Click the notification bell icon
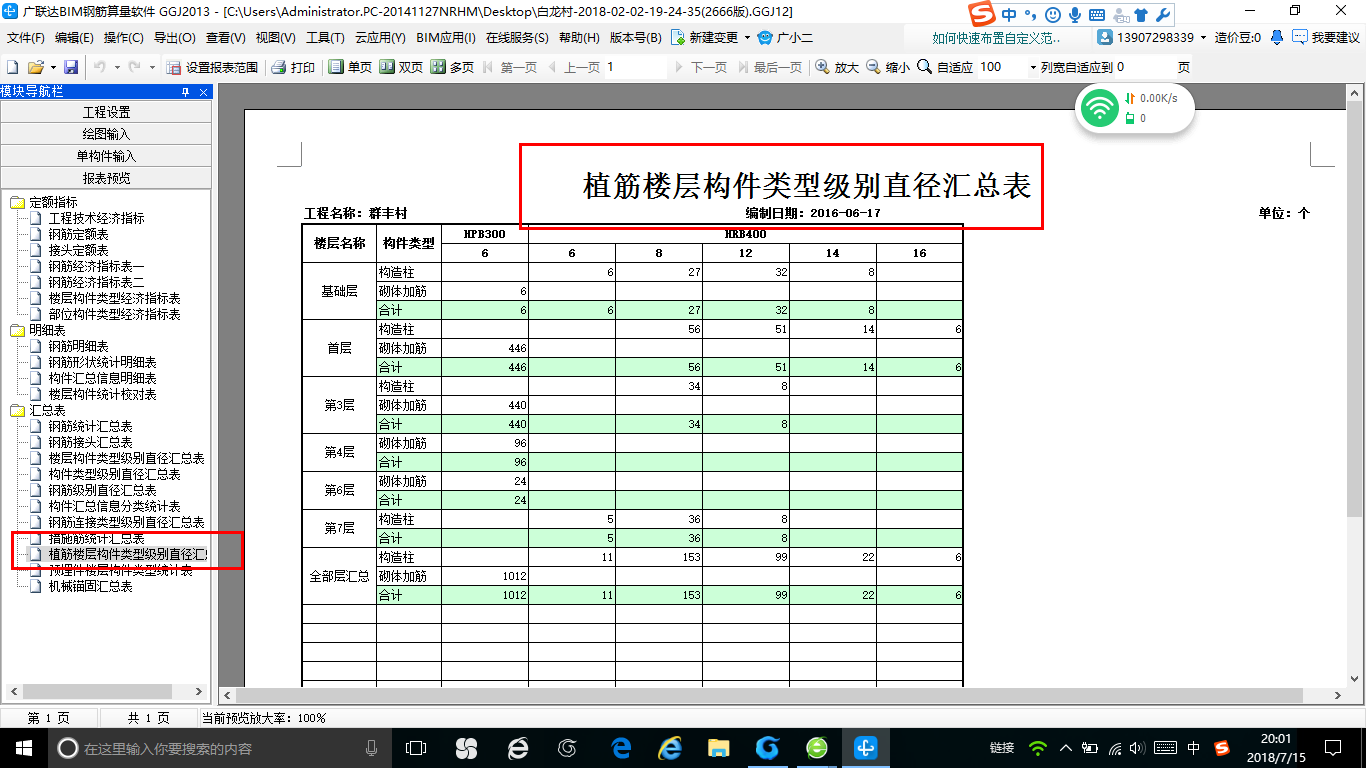Image resolution: width=1366 pixels, height=768 pixels. [x=1277, y=38]
